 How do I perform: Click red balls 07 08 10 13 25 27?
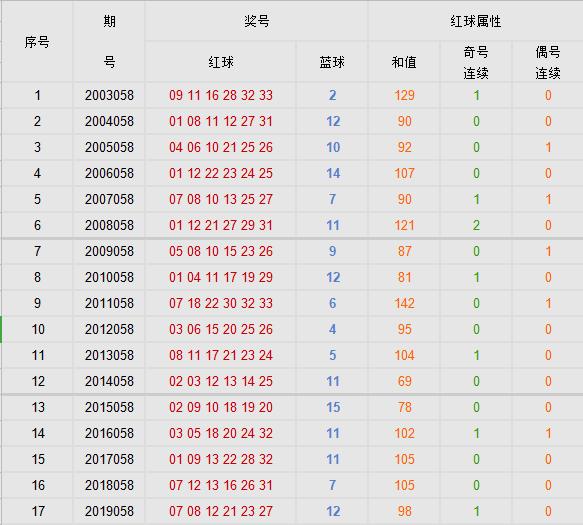coord(221,199)
